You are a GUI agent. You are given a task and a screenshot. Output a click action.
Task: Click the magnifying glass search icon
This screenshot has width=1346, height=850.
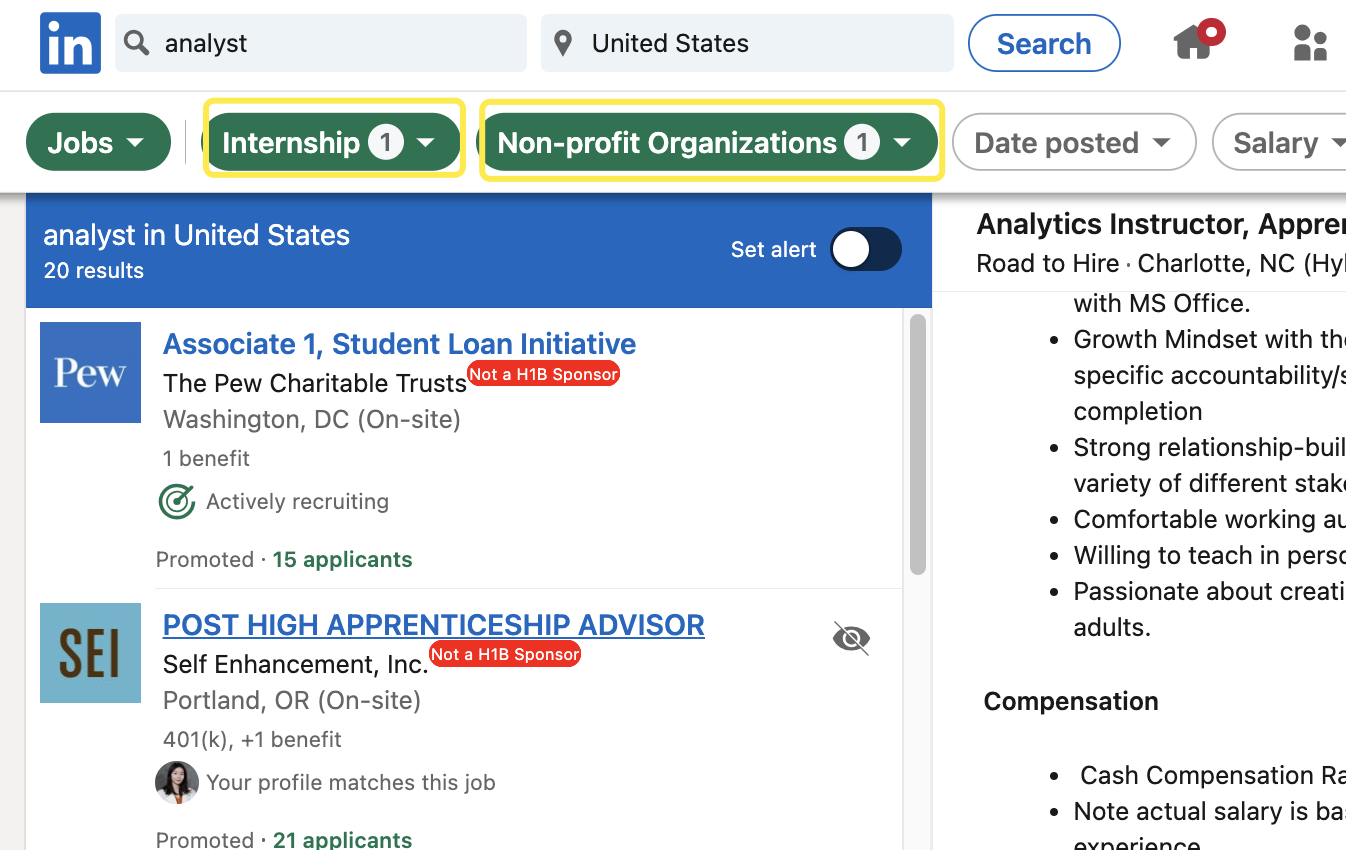[137, 43]
